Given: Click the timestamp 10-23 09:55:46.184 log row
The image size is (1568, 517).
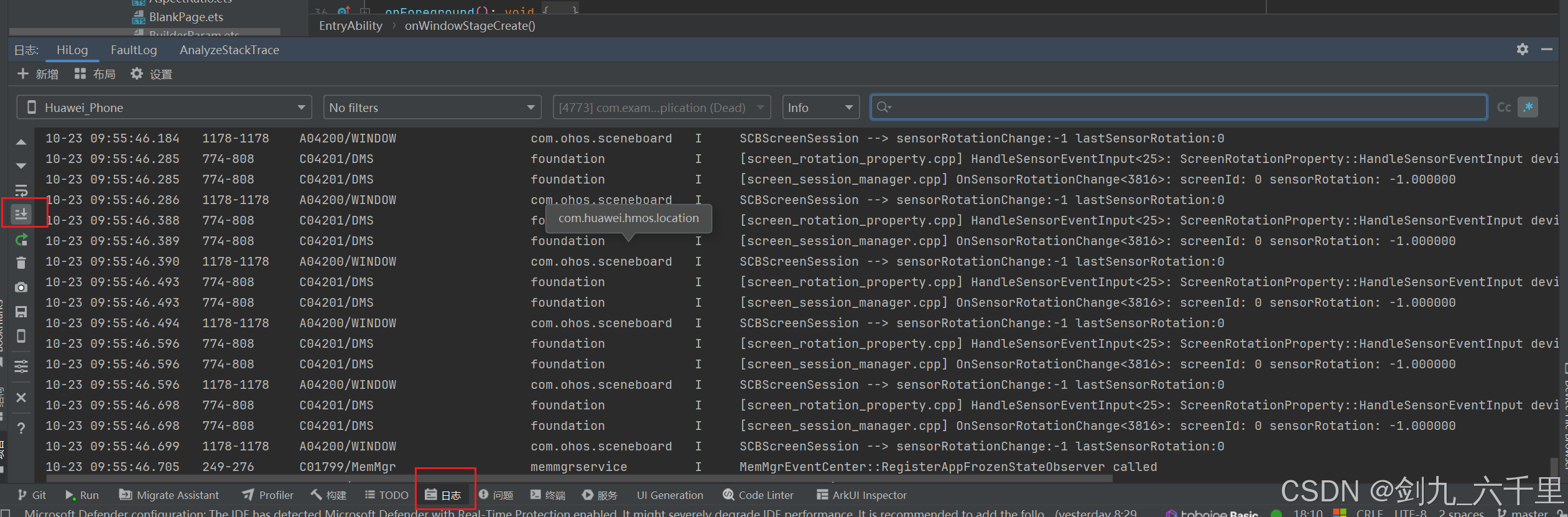Looking at the screenshot, I should (x=112, y=138).
